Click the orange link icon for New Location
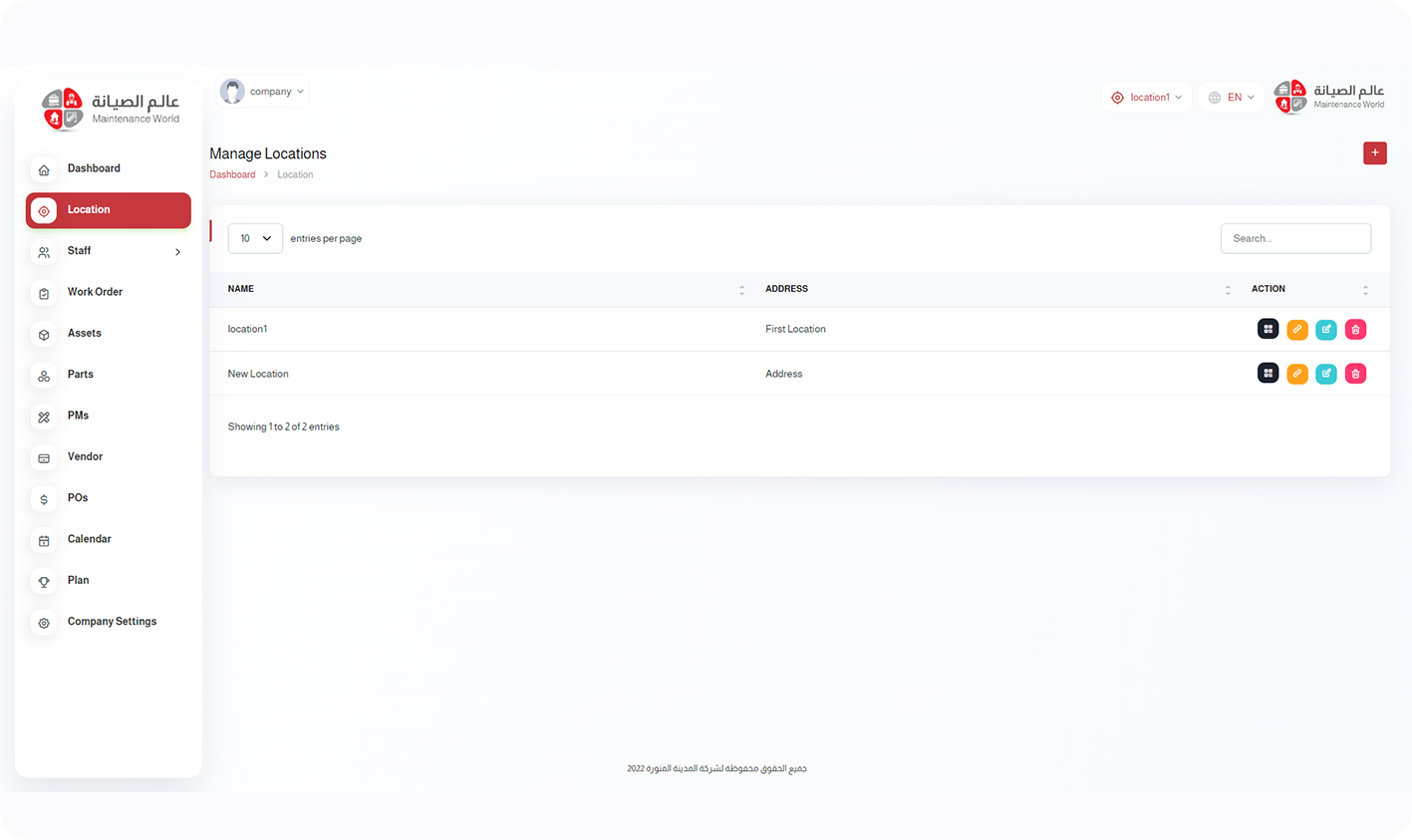Screen dimensions: 1412x840 click(1296, 374)
